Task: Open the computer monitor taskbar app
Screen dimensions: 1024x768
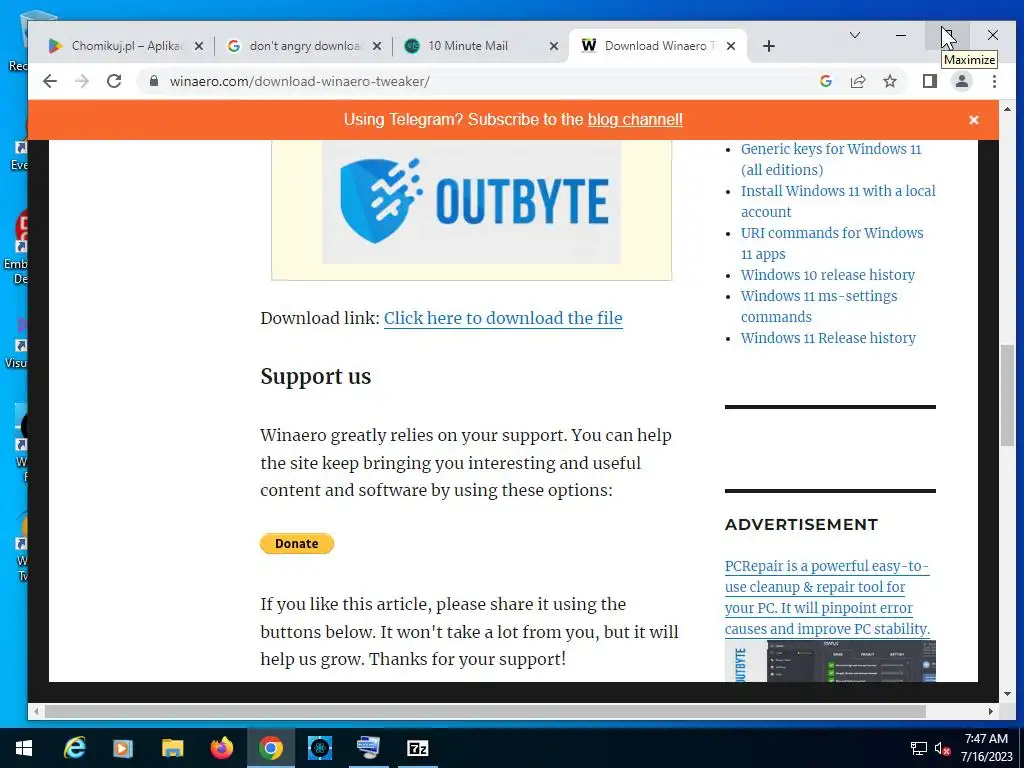Action: pyautogui.click(x=368, y=748)
